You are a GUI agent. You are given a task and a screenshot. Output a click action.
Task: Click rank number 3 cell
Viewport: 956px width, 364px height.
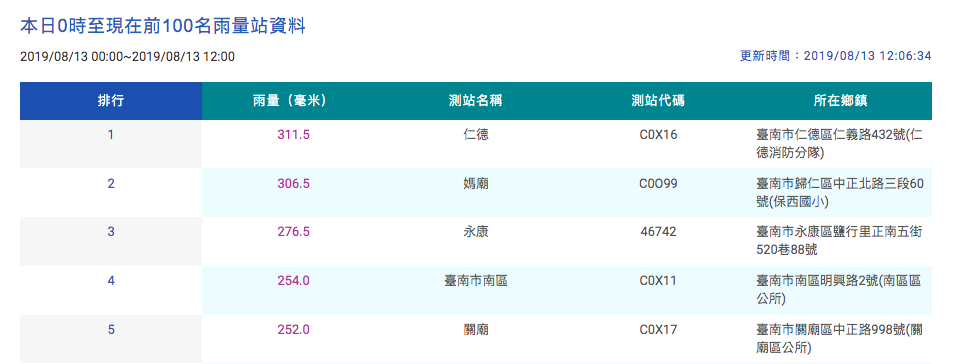coord(110,241)
